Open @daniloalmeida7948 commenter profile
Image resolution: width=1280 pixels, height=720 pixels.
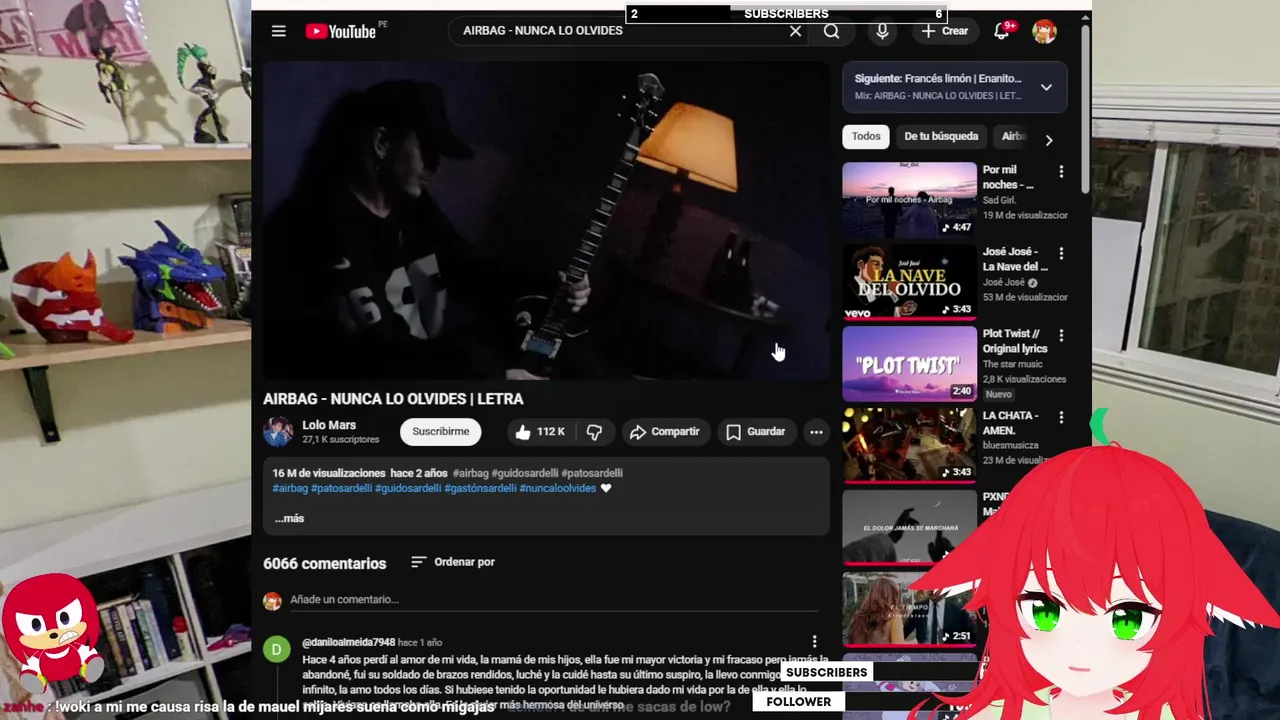click(x=349, y=642)
